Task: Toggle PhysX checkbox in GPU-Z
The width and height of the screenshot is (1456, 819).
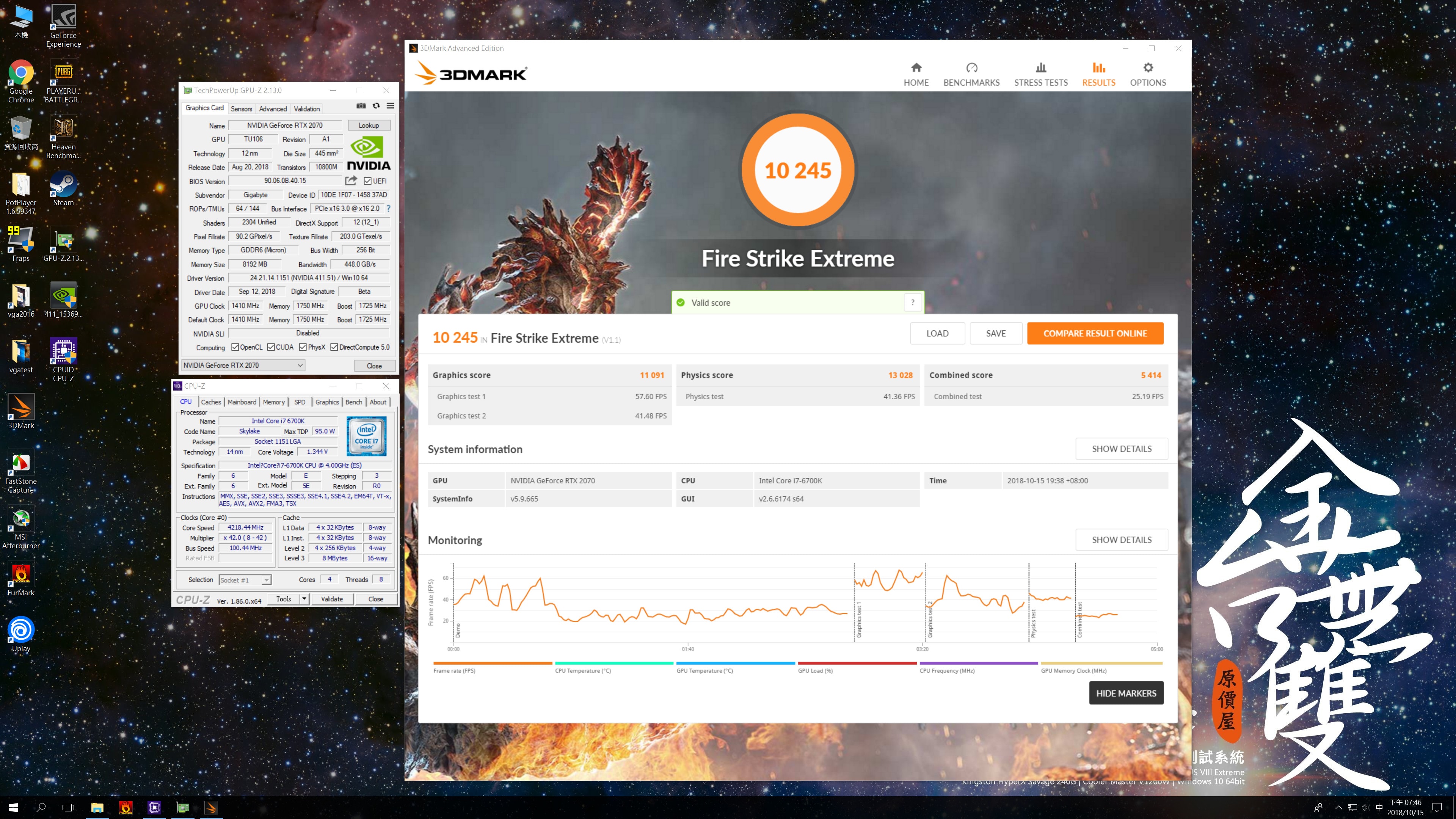Action: [303, 347]
